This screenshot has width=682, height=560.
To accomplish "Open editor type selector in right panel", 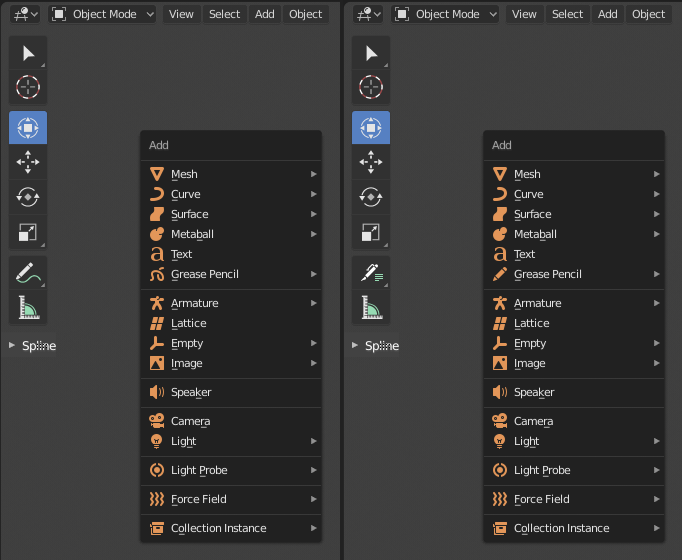I will click(368, 14).
